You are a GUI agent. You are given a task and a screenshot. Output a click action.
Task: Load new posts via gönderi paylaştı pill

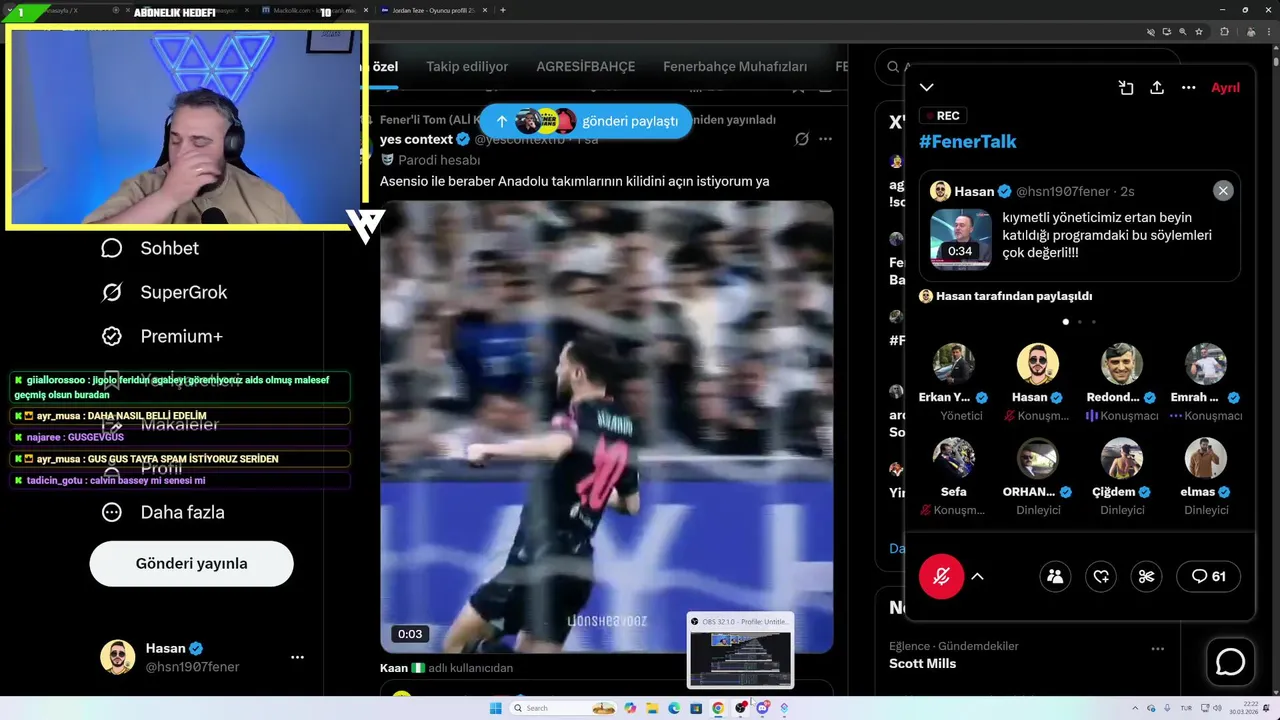point(585,121)
